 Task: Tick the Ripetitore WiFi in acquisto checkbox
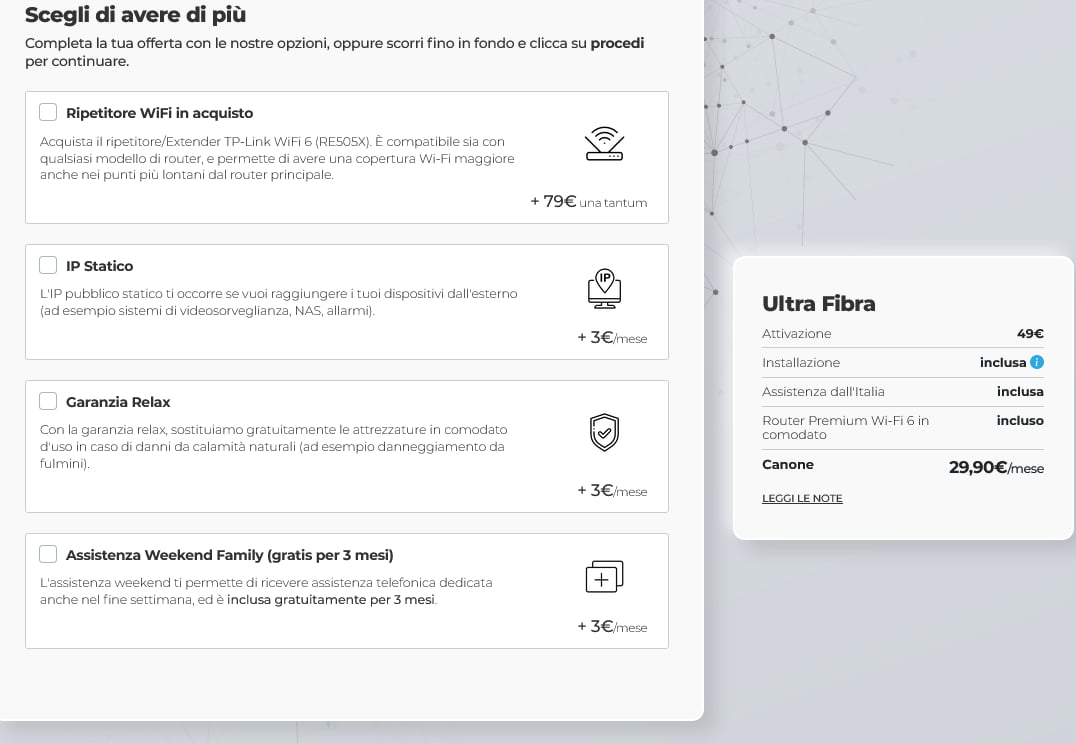[x=48, y=112]
